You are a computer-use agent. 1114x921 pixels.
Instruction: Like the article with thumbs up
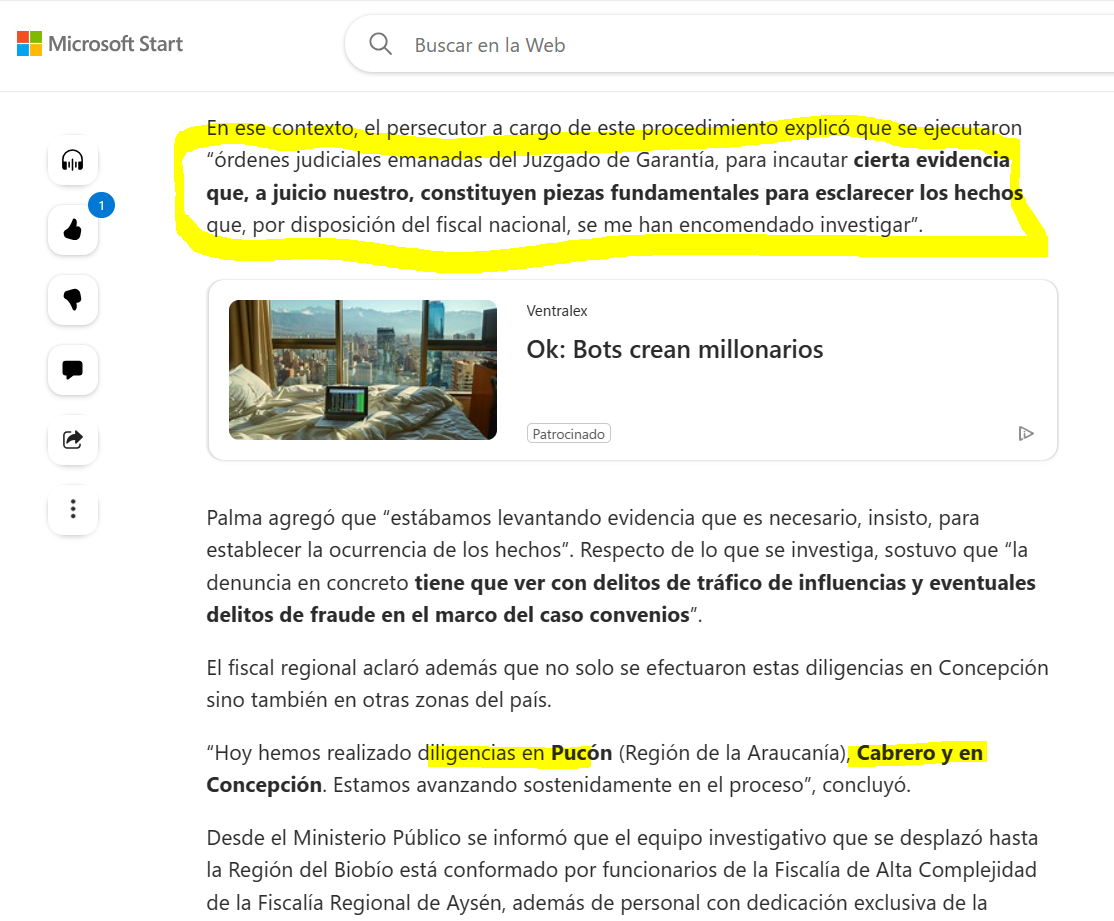(72, 230)
